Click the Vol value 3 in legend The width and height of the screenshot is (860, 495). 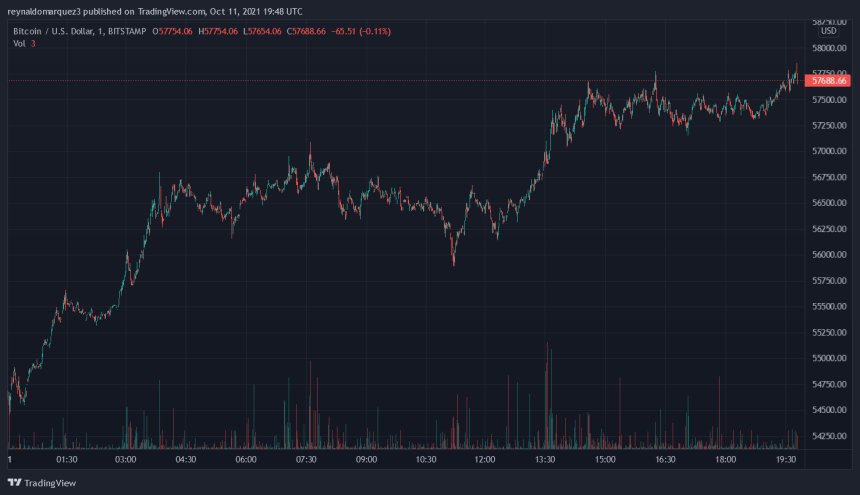tap(33, 44)
